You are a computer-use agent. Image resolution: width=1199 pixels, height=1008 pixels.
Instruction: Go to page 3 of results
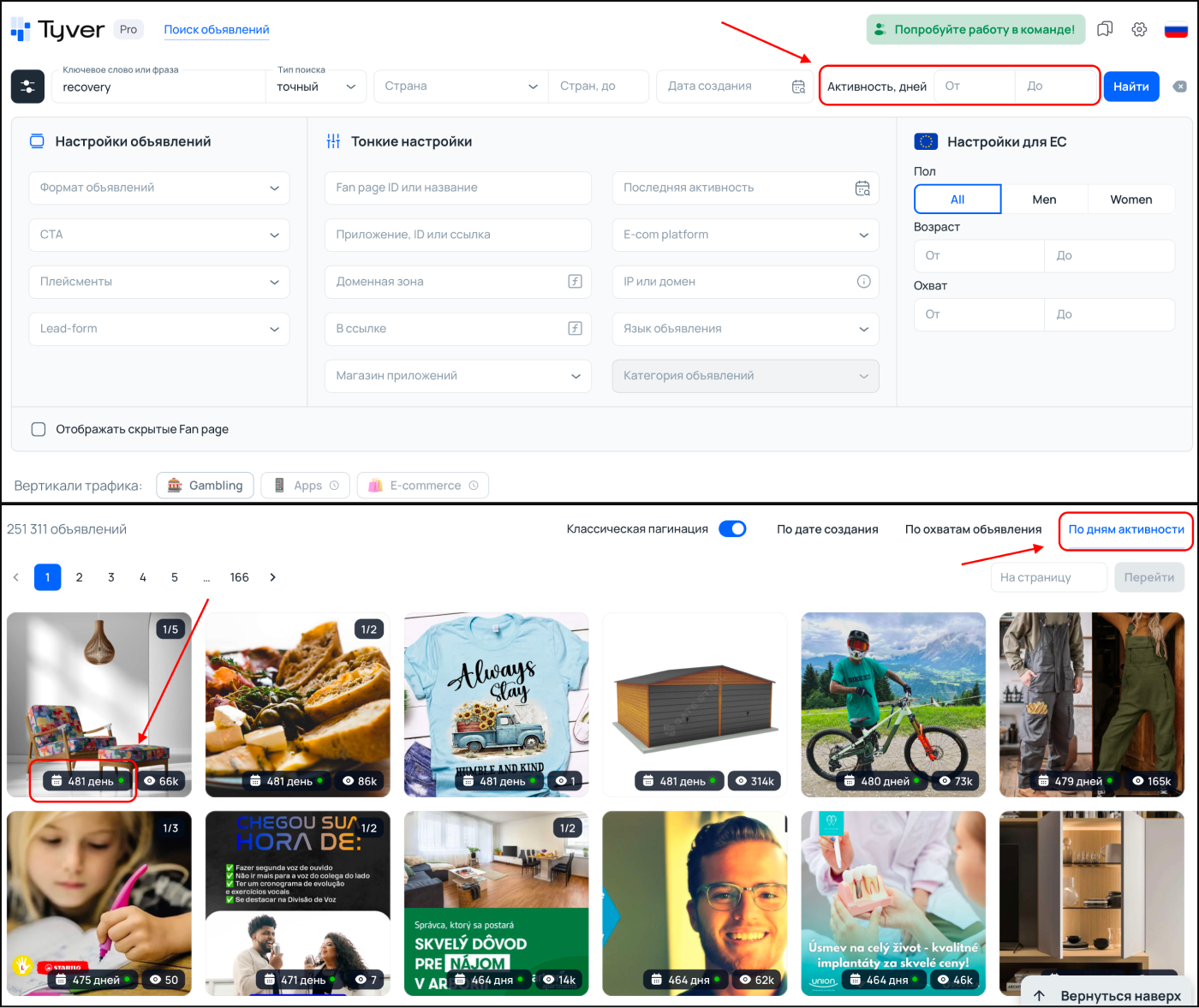click(111, 577)
